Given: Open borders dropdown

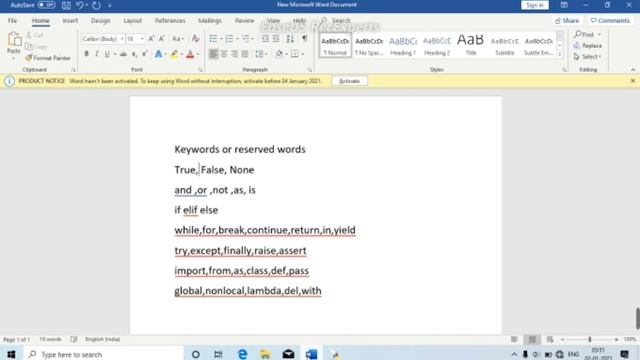Looking at the screenshot, I should [303, 54].
